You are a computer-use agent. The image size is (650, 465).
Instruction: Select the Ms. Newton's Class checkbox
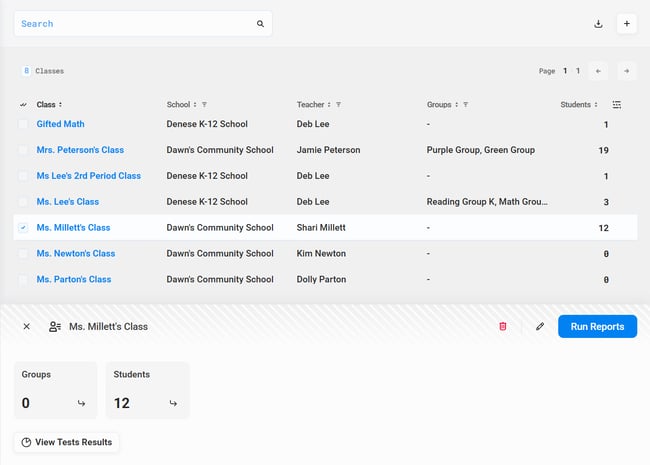tap(23, 254)
